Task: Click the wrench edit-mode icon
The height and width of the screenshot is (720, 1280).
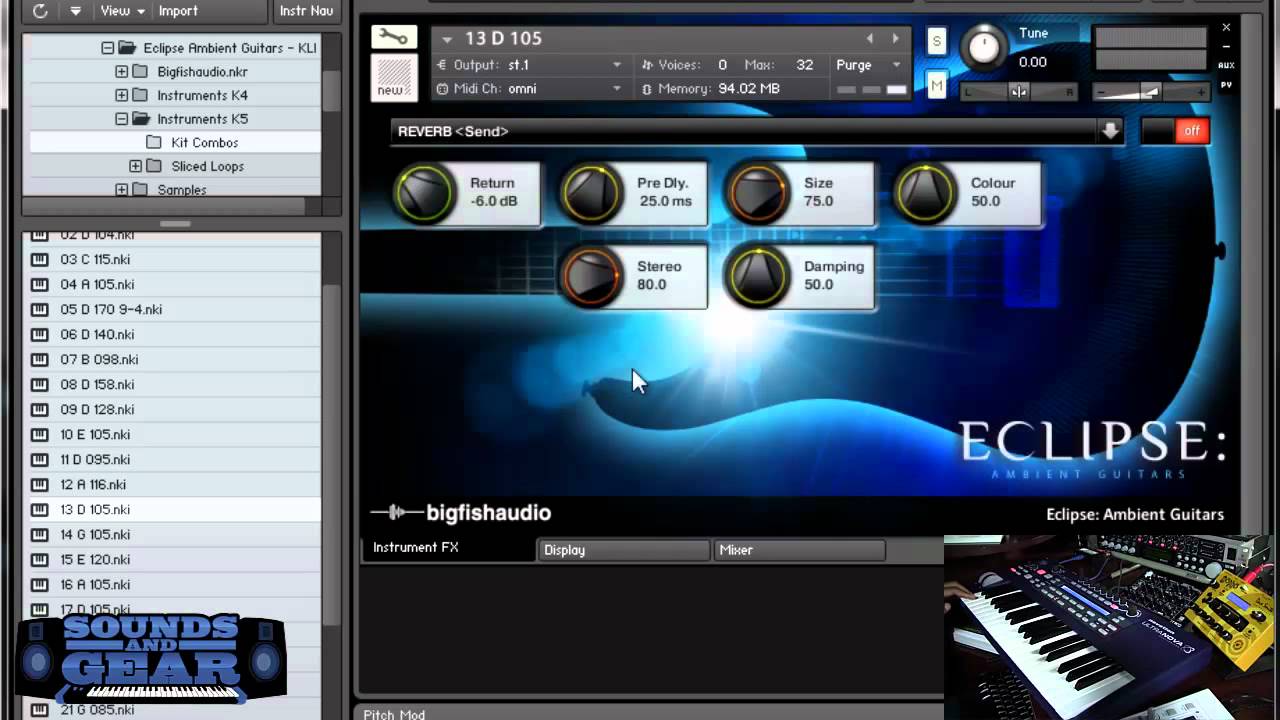Action: click(x=394, y=37)
